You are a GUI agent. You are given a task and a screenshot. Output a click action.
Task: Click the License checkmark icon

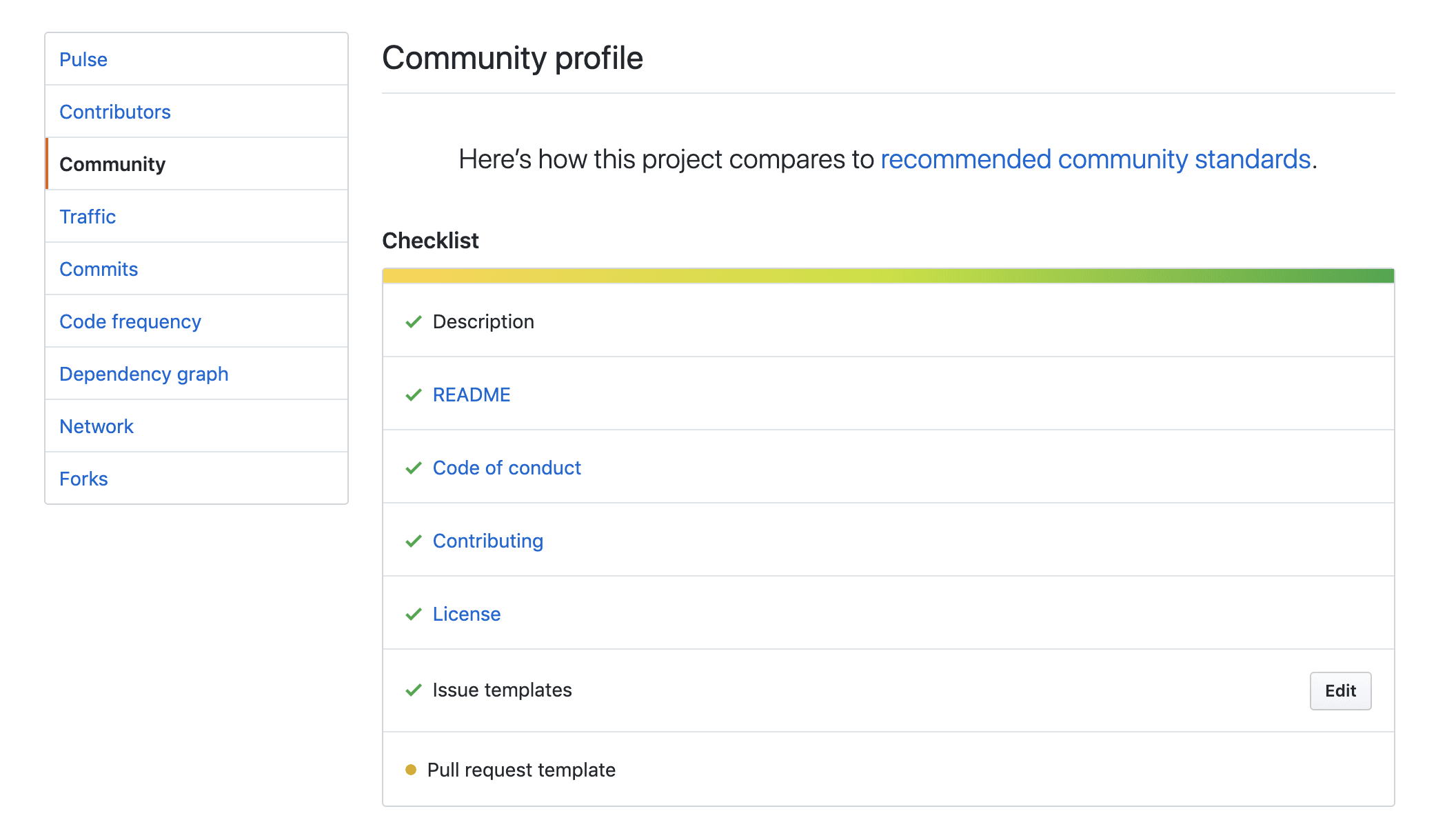[414, 615]
